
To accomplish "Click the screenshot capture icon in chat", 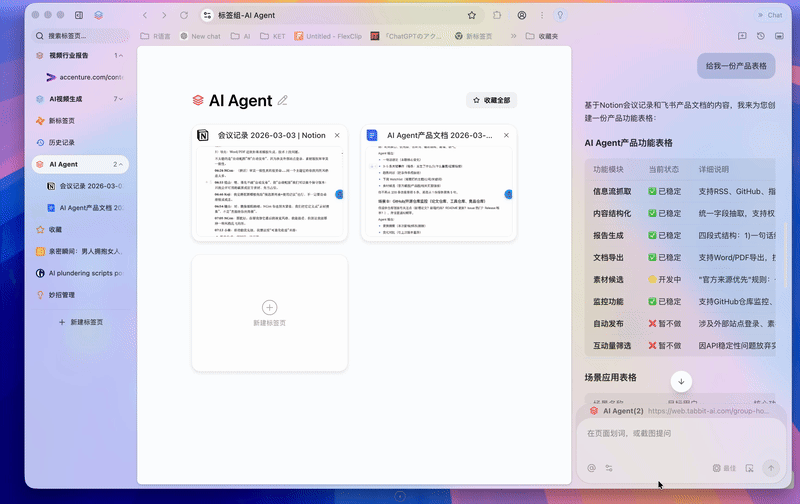I will (749, 468).
